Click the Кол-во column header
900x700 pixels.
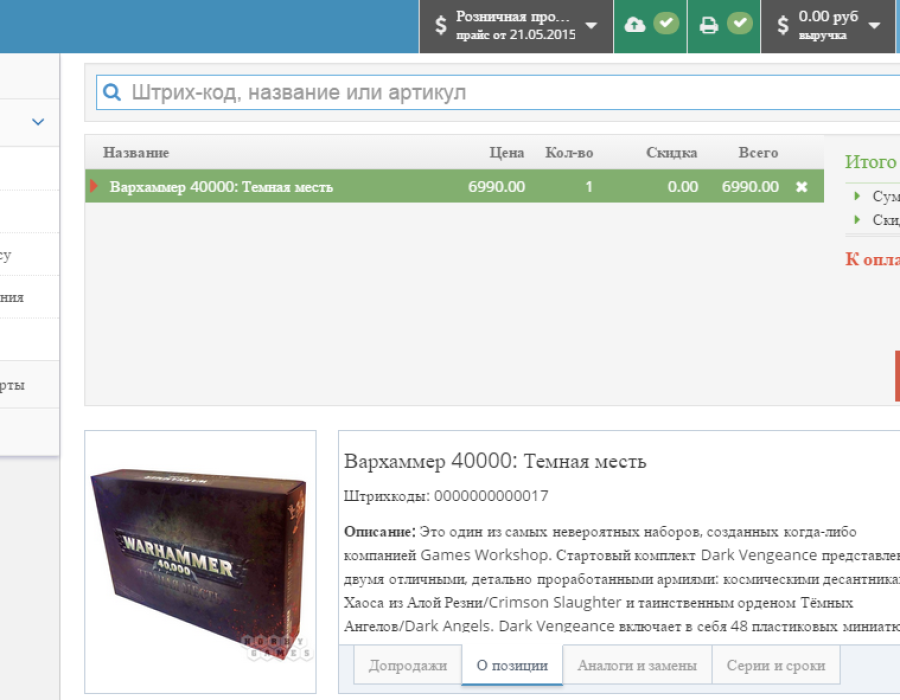(x=569, y=153)
